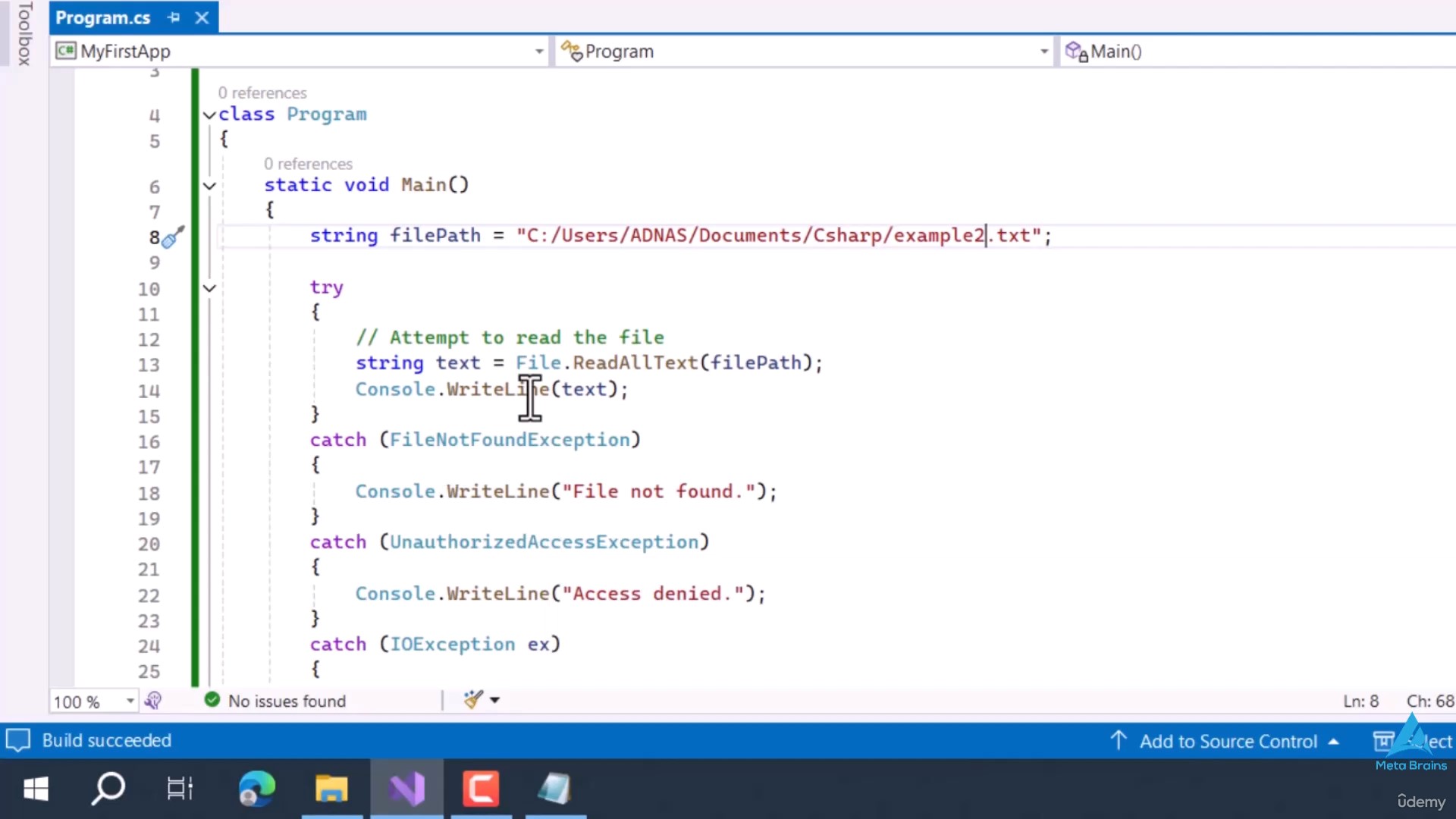Run code cleanup broom icon
1456x819 pixels.
(473, 699)
